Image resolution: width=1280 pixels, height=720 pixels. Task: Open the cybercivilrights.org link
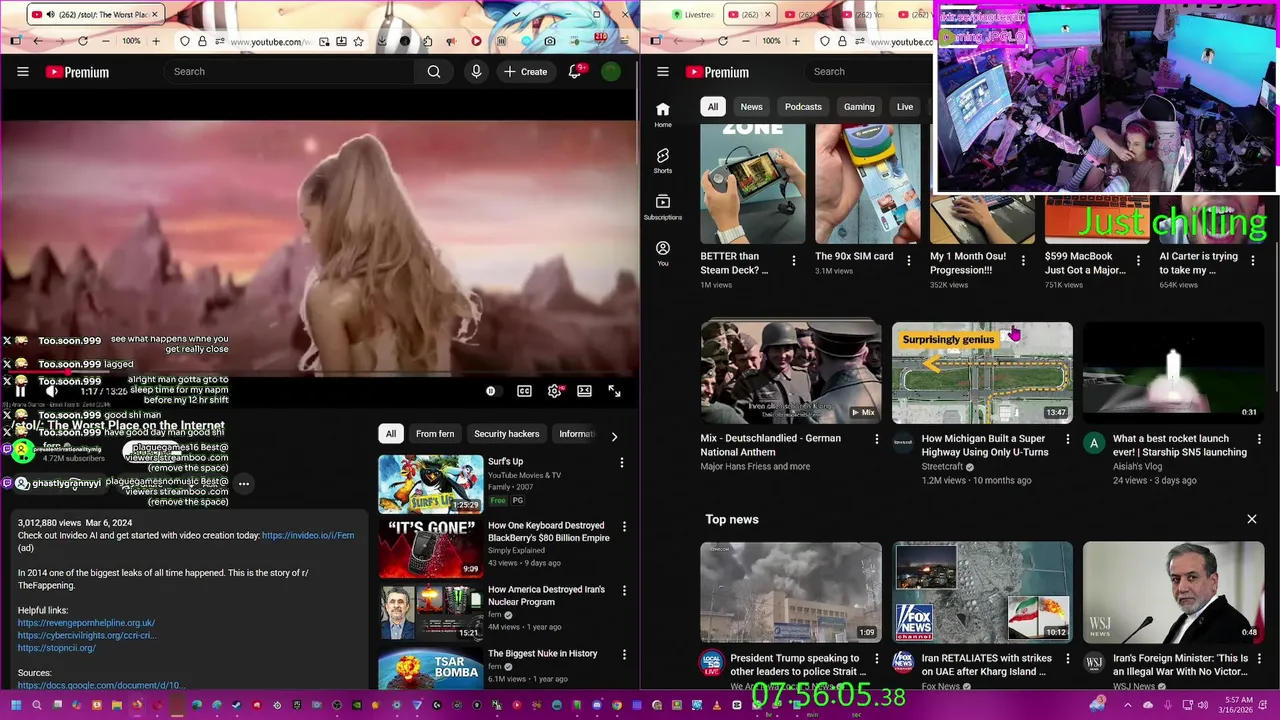87,635
